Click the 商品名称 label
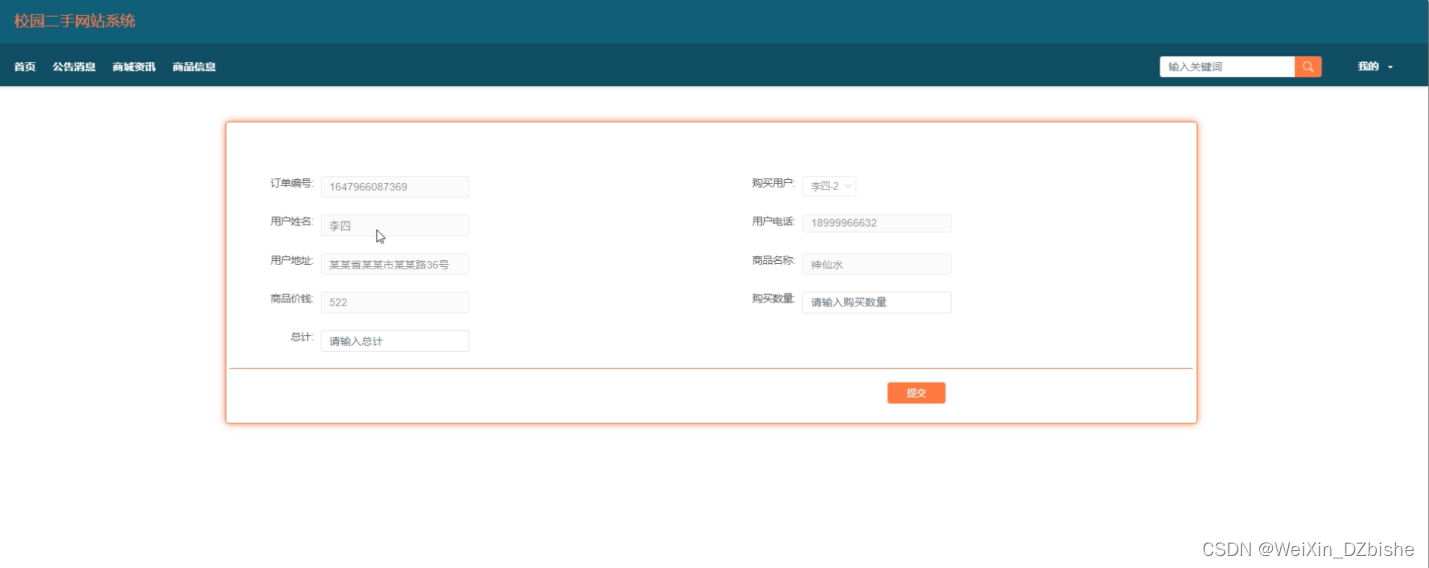Image resolution: width=1429 pixels, height=568 pixels. click(773, 261)
